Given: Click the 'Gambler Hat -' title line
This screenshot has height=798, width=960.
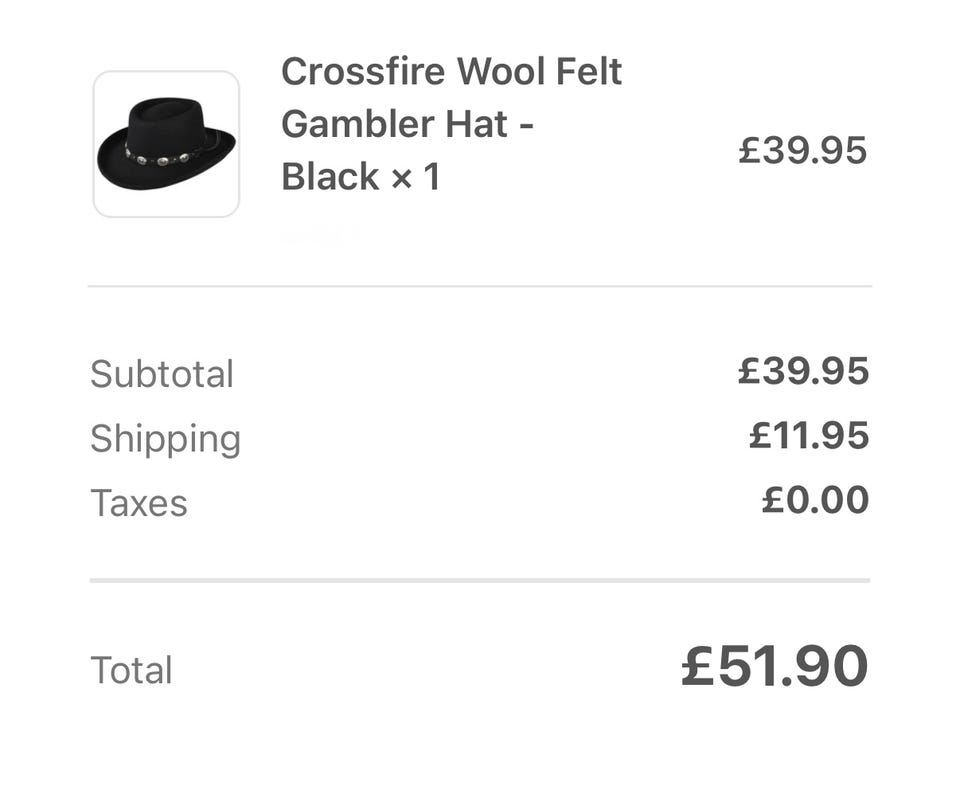Looking at the screenshot, I should pyautogui.click(x=407, y=125).
